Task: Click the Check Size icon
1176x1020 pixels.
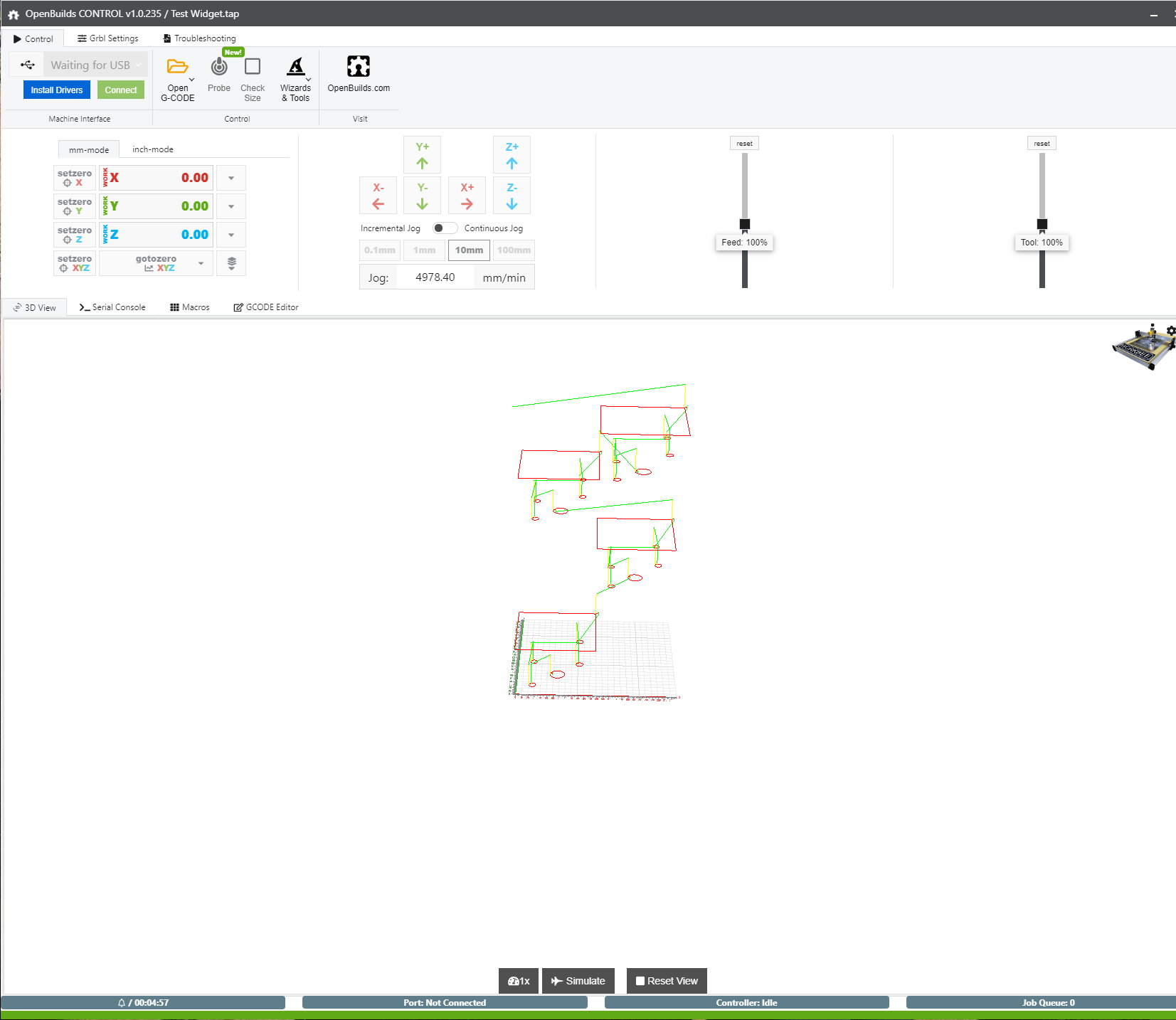Action: [x=253, y=67]
